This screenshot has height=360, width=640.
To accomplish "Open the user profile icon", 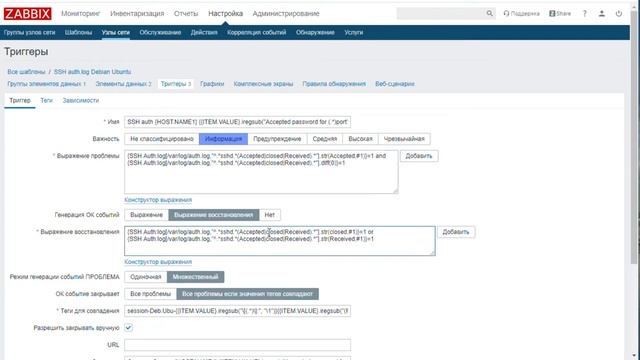I will [x=602, y=13].
